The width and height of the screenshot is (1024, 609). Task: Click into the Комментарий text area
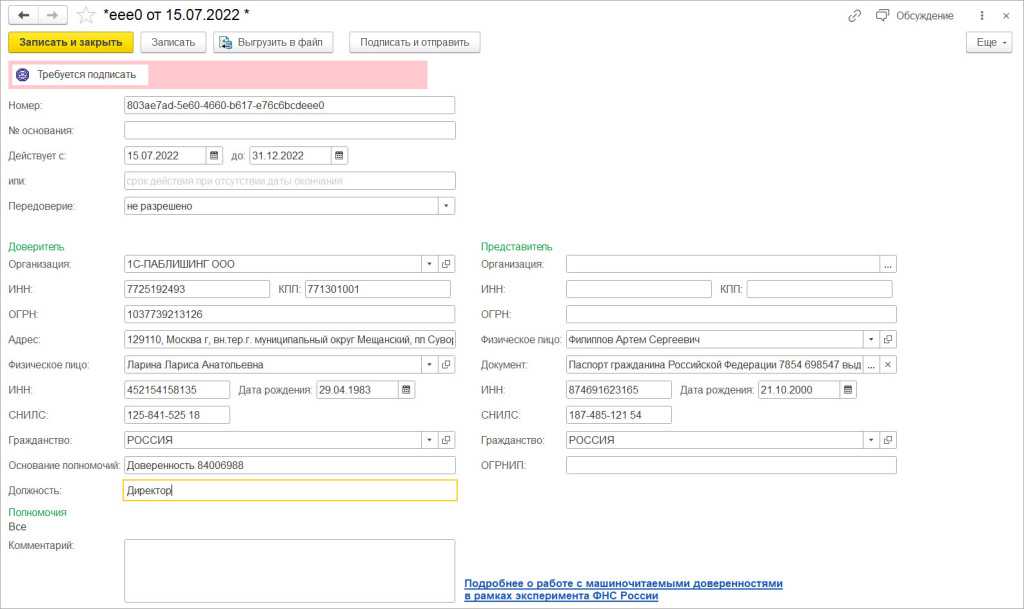[x=289, y=572]
